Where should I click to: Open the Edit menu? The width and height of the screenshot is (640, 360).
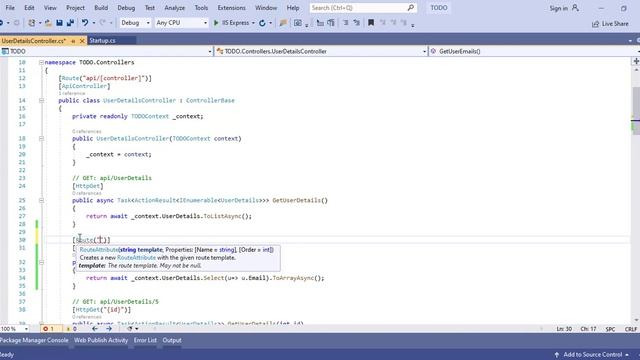click(29, 8)
